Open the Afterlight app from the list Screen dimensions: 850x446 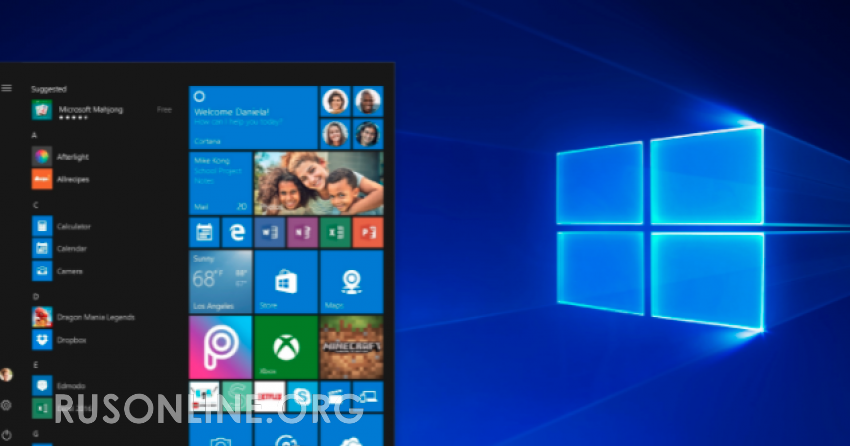(x=60, y=157)
